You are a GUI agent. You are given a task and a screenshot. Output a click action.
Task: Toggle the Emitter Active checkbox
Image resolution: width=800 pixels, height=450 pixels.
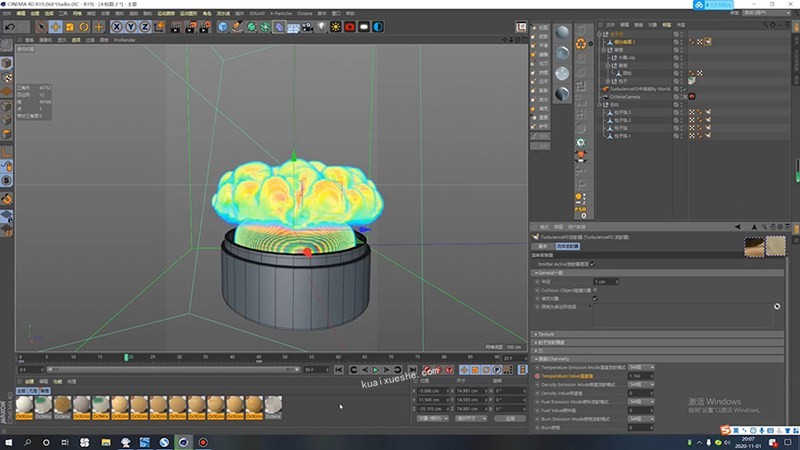tap(592, 264)
